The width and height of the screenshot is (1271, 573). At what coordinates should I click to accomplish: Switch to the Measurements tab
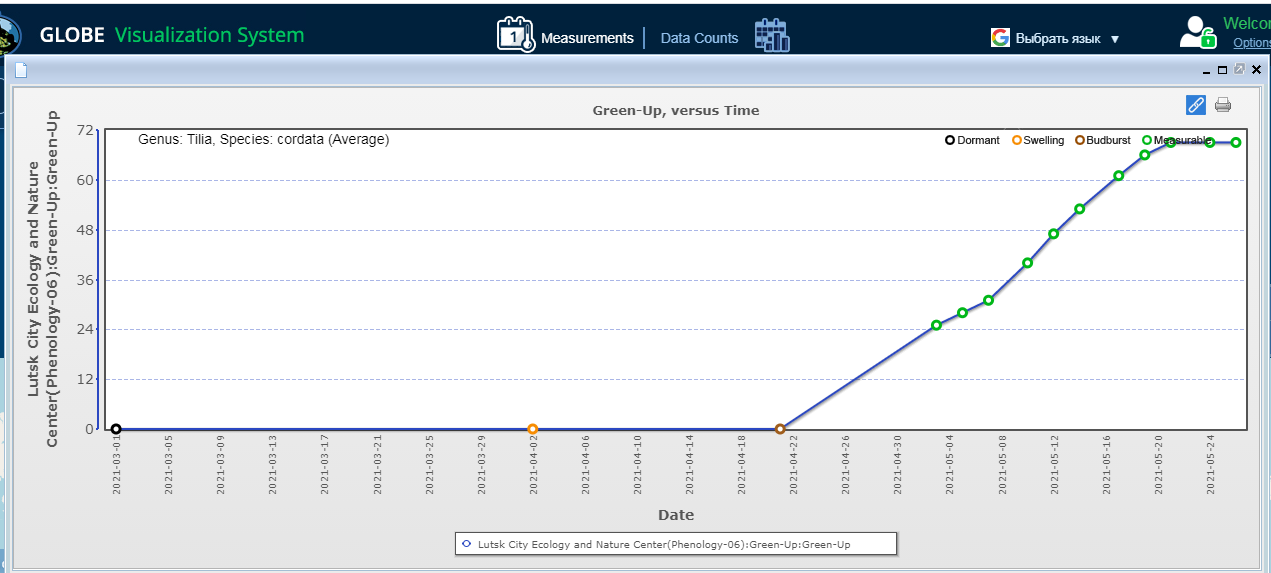click(x=587, y=38)
